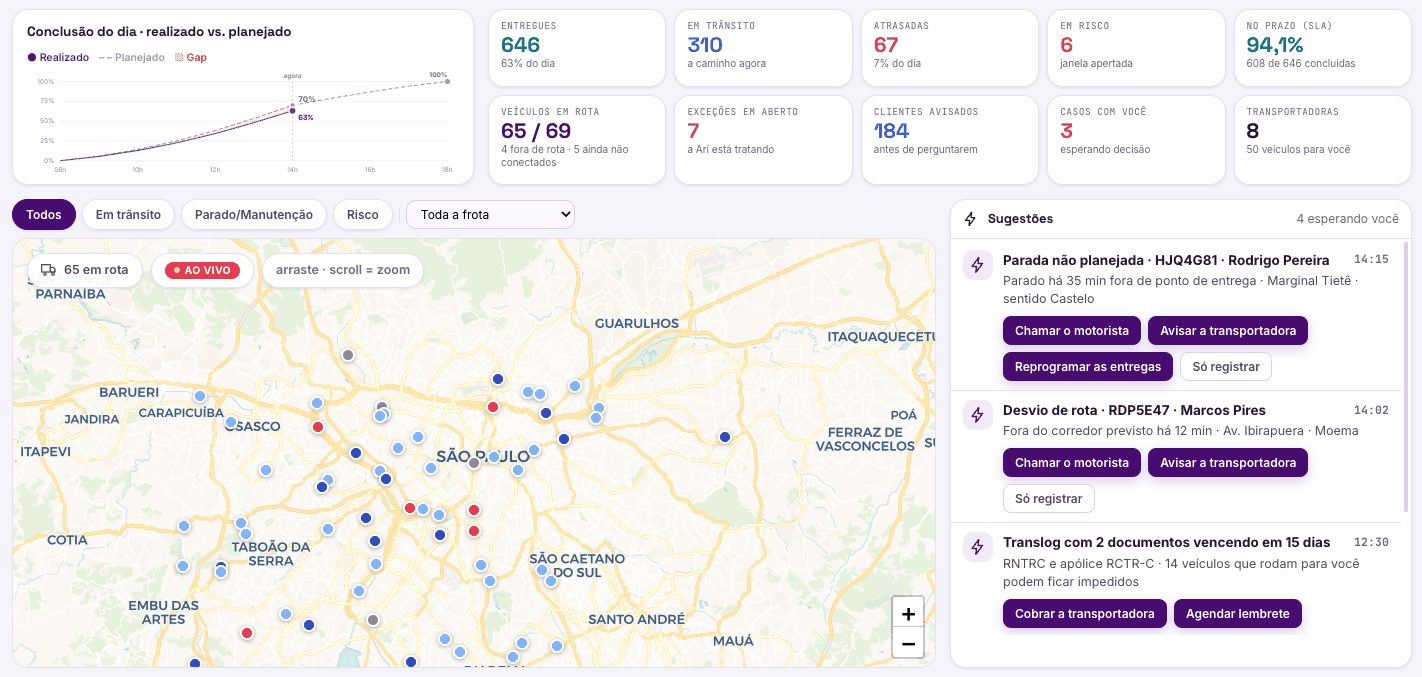Click the red vehicle marker near Embu das Artes
This screenshot has height=677, width=1422.
pos(247,632)
